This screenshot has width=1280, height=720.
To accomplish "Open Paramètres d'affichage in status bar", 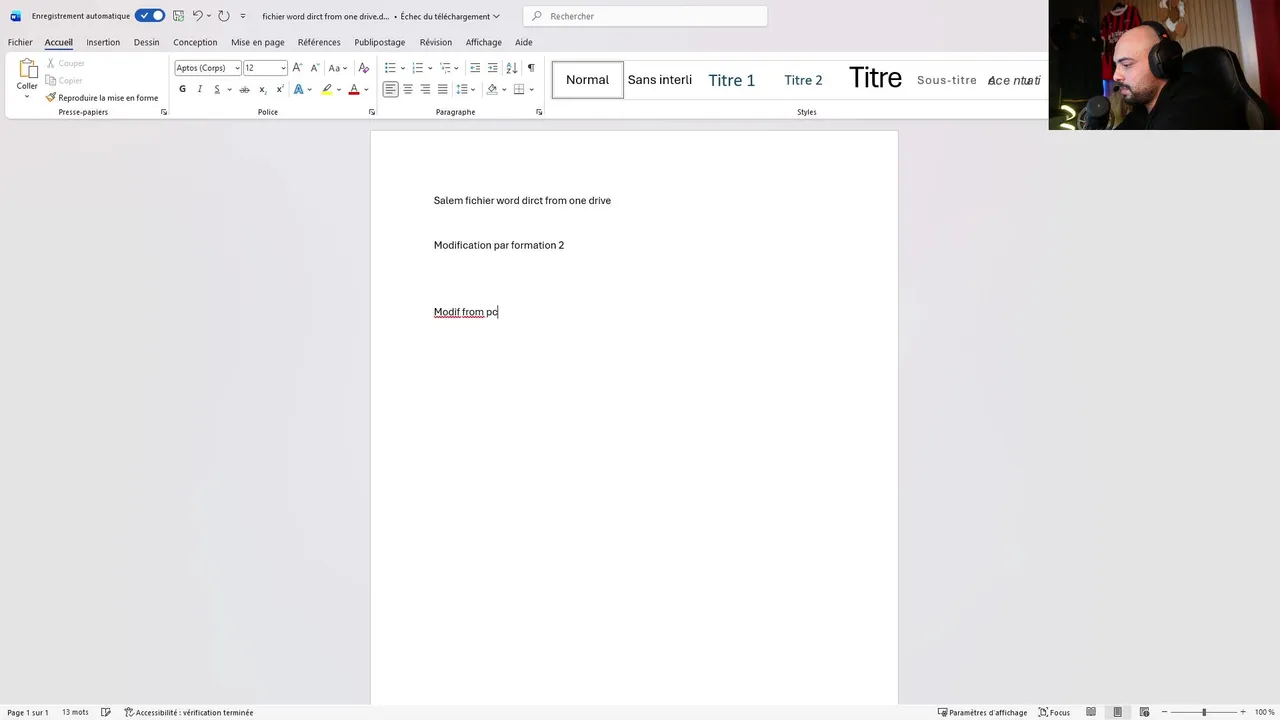I will [x=982, y=713].
